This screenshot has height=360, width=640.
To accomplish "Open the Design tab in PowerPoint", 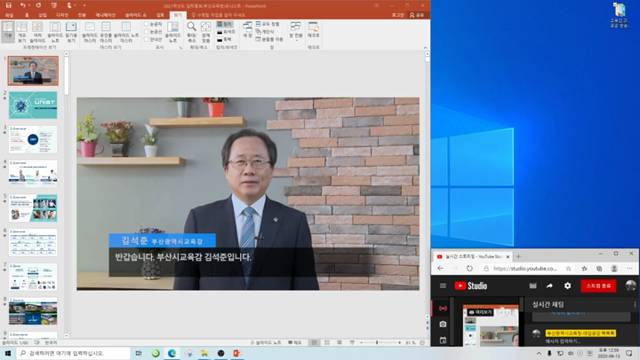I will (x=62, y=15).
